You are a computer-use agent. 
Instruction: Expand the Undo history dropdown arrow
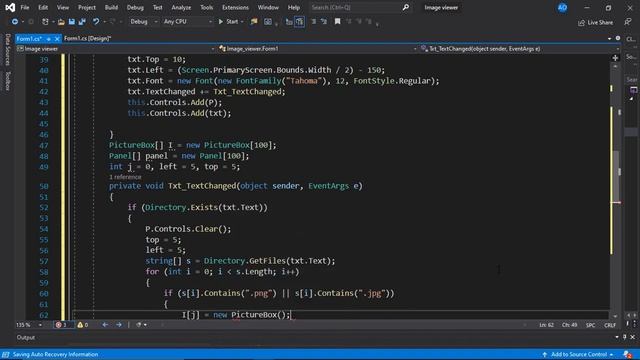click(x=104, y=22)
